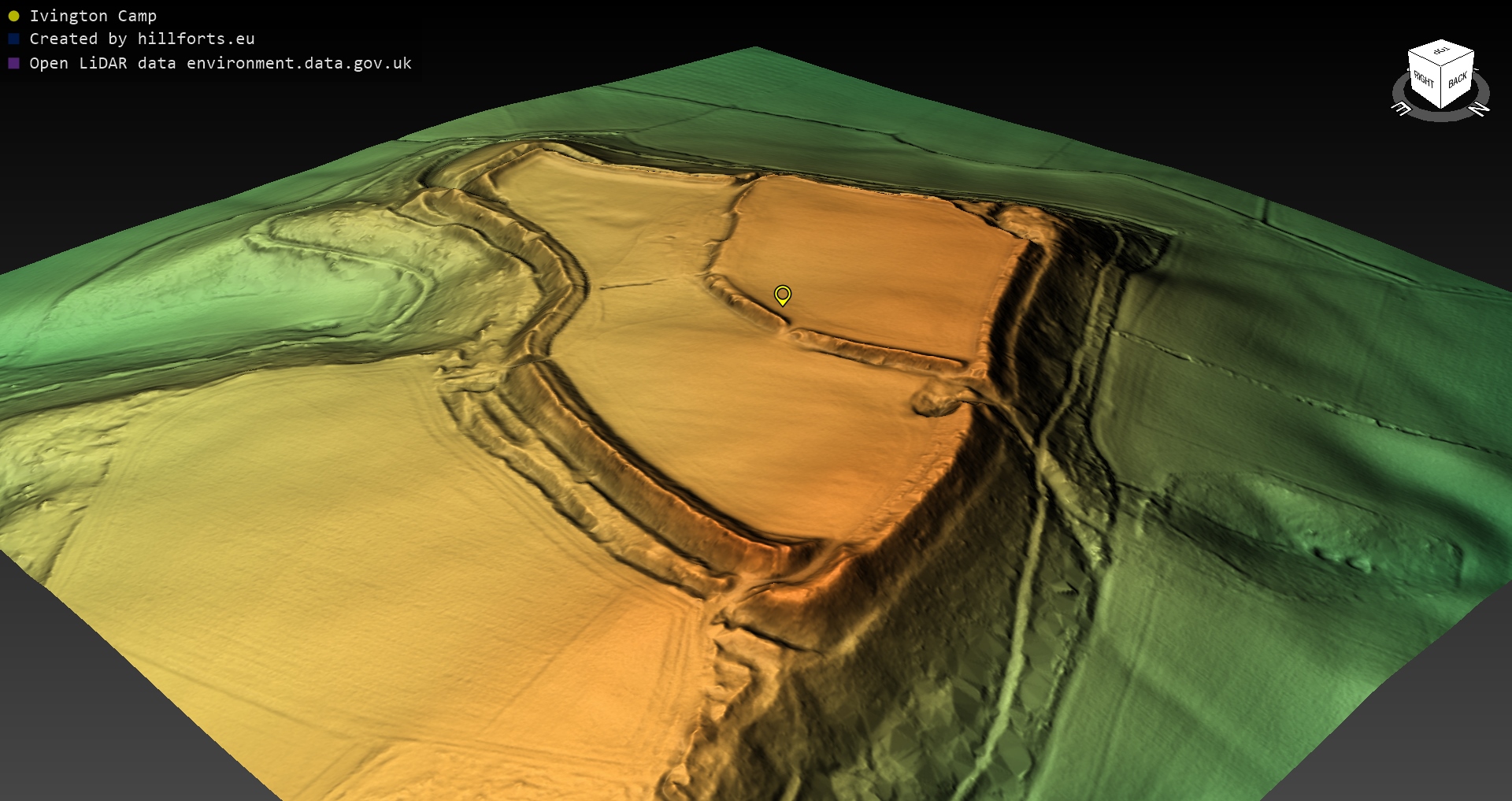This screenshot has width=1512, height=801.
Task: Click the yellow location pin on the hillfort
Action: [x=782, y=295]
